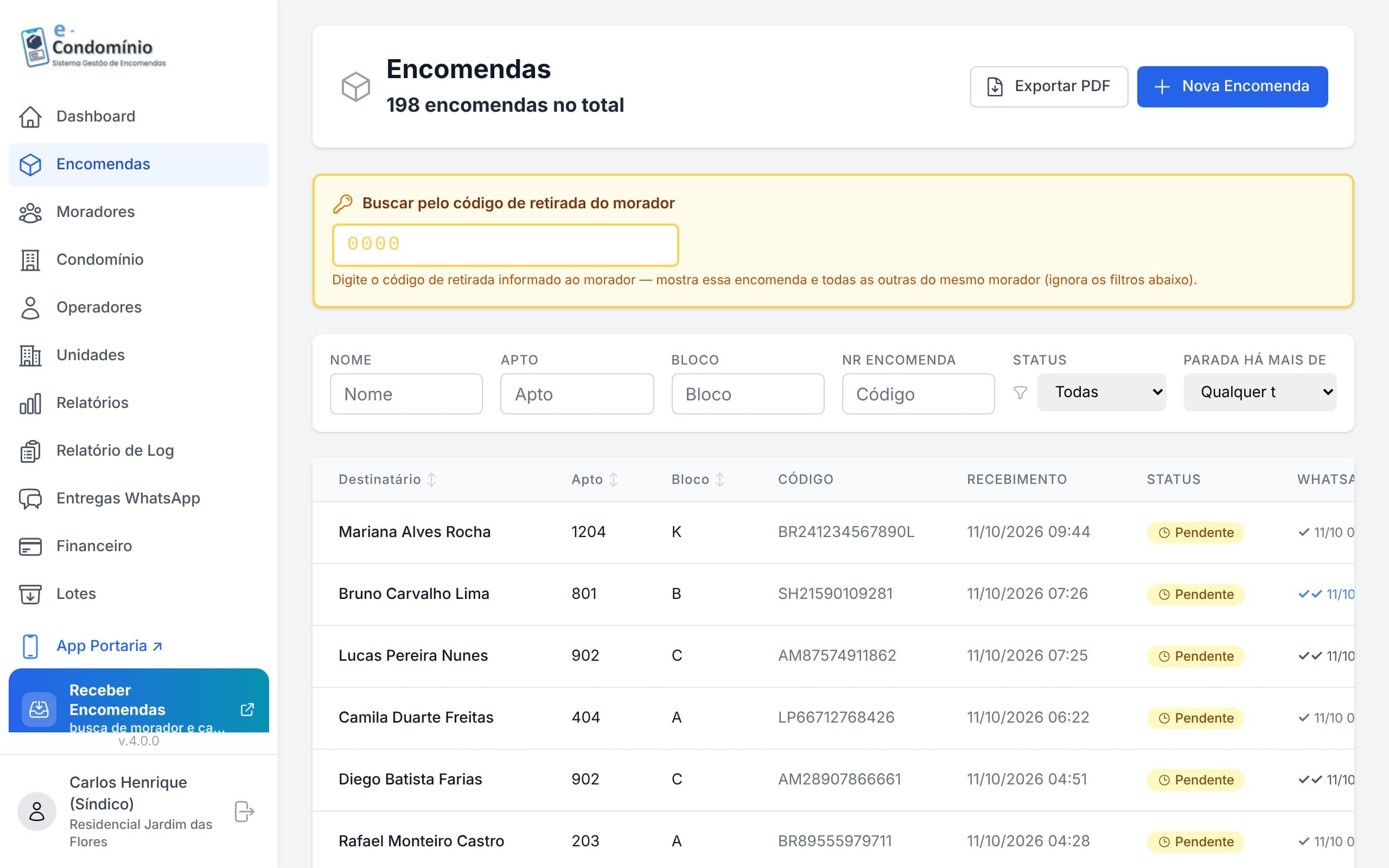Click the Apto filter field
This screenshot has height=868, width=1389.
tap(577, 394)
